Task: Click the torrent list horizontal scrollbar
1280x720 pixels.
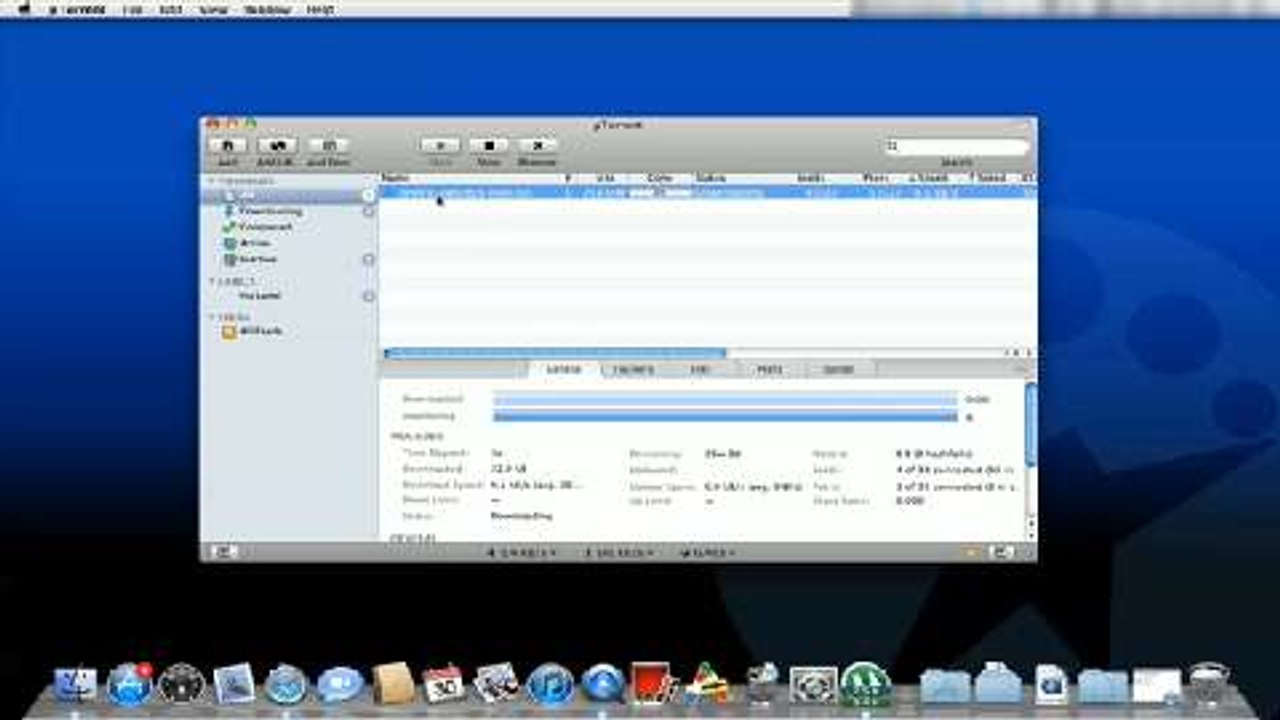Action: point(555,352)
